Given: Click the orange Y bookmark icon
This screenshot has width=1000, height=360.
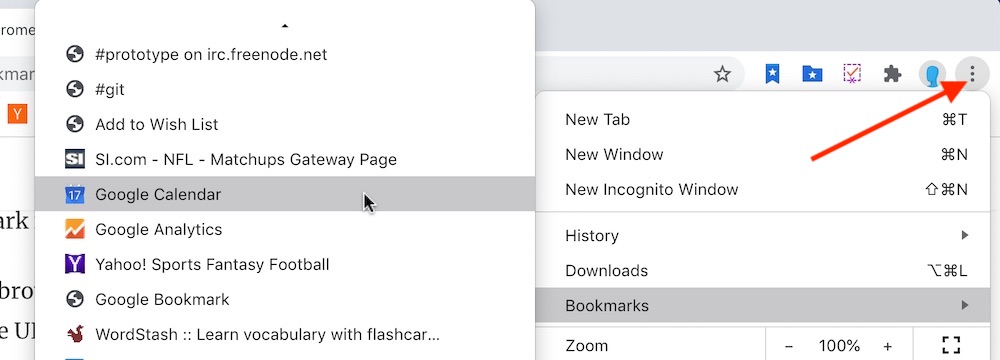Looking at the screenshot, I should (18, 114).
